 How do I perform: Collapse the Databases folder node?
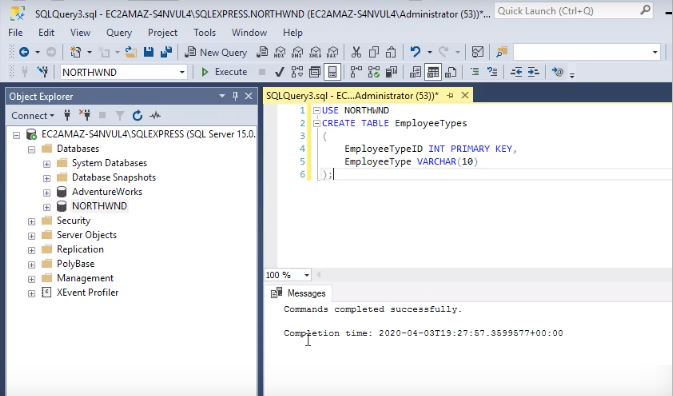[31, 149]
